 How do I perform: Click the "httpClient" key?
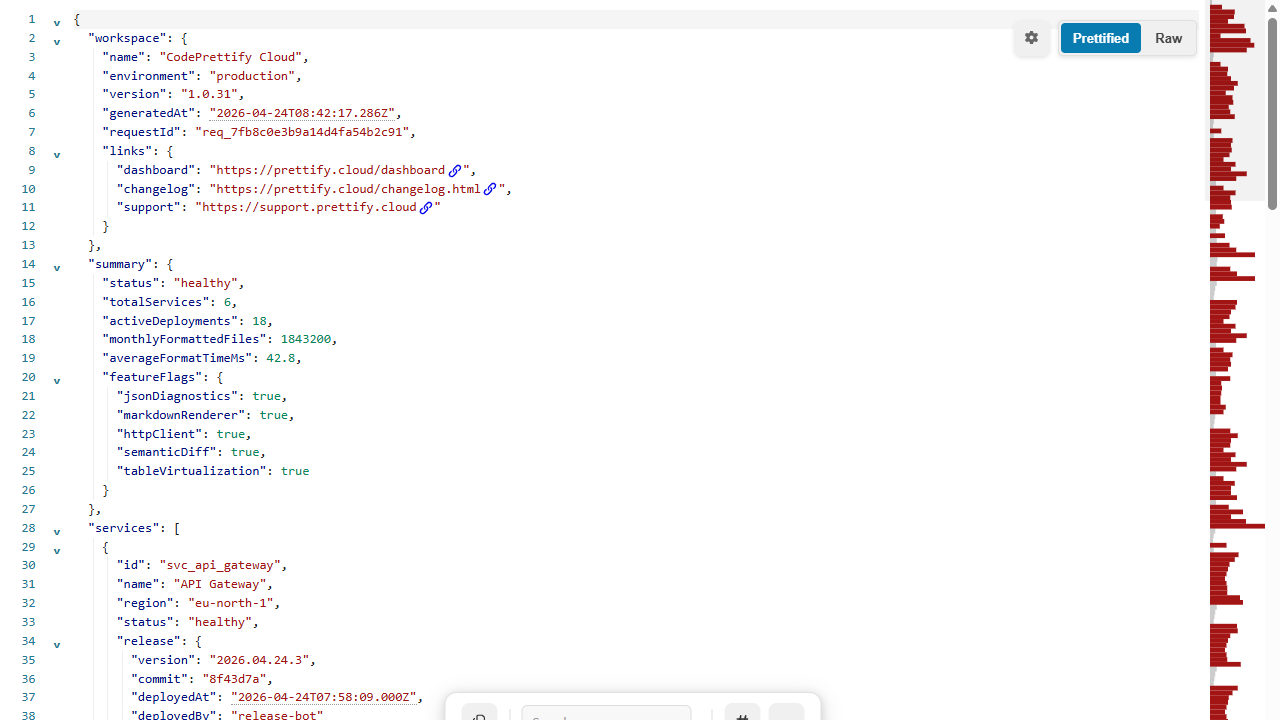coord(159,434)
